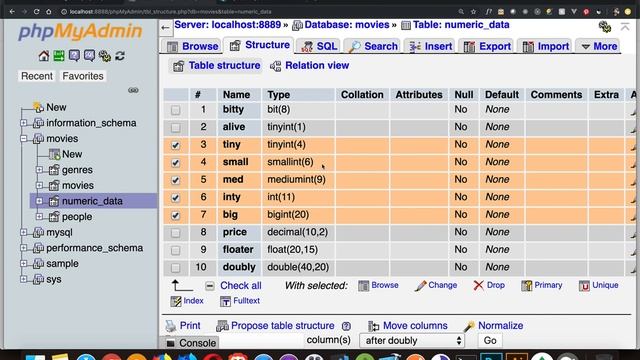The width and height of the screenshot is (640, 360).
Task: Expand the numeric_data table node
Action: click(39, 201)
